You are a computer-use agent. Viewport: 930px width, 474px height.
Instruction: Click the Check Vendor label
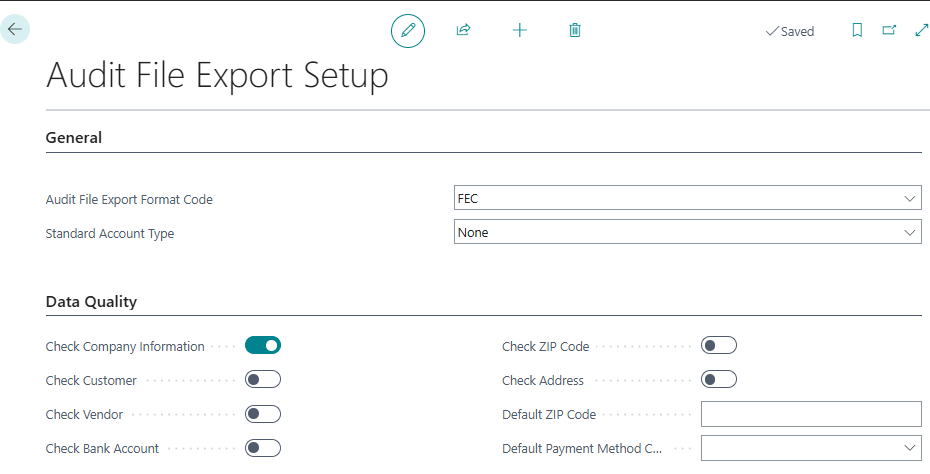tap(84, 415)
